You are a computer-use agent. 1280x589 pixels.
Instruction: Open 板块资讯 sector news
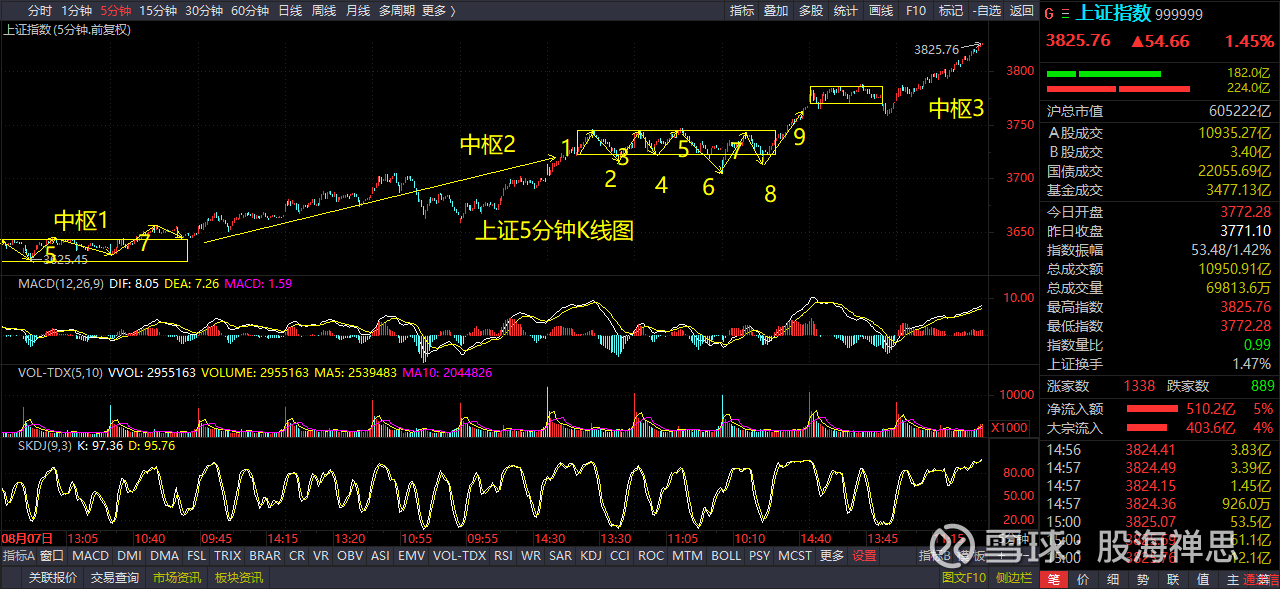[239, 578]
